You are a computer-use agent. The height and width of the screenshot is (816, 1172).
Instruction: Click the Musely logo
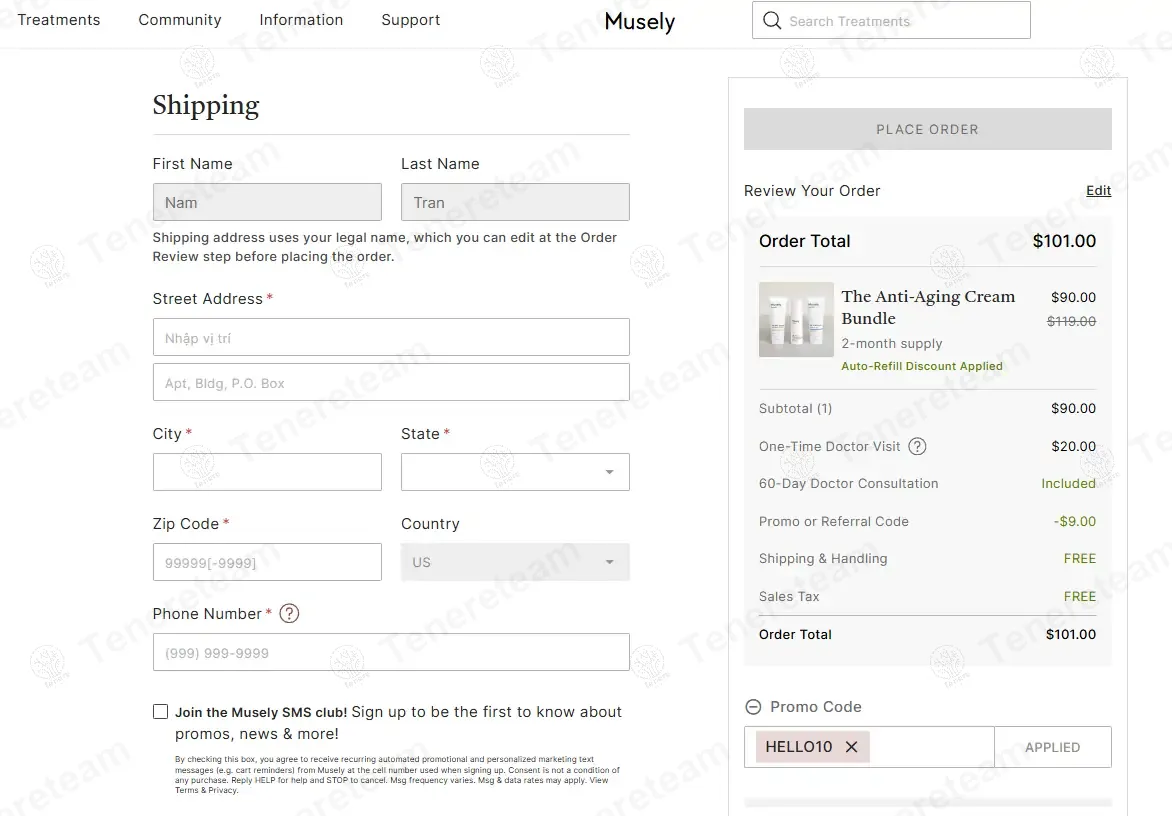639,21
